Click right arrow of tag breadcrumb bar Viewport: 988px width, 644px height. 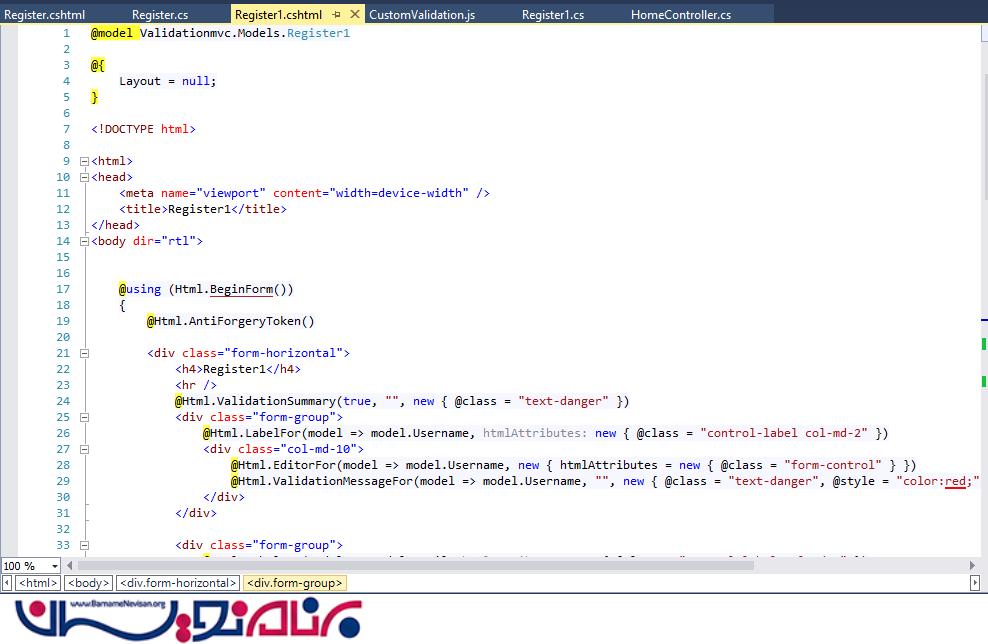point(975,583)
